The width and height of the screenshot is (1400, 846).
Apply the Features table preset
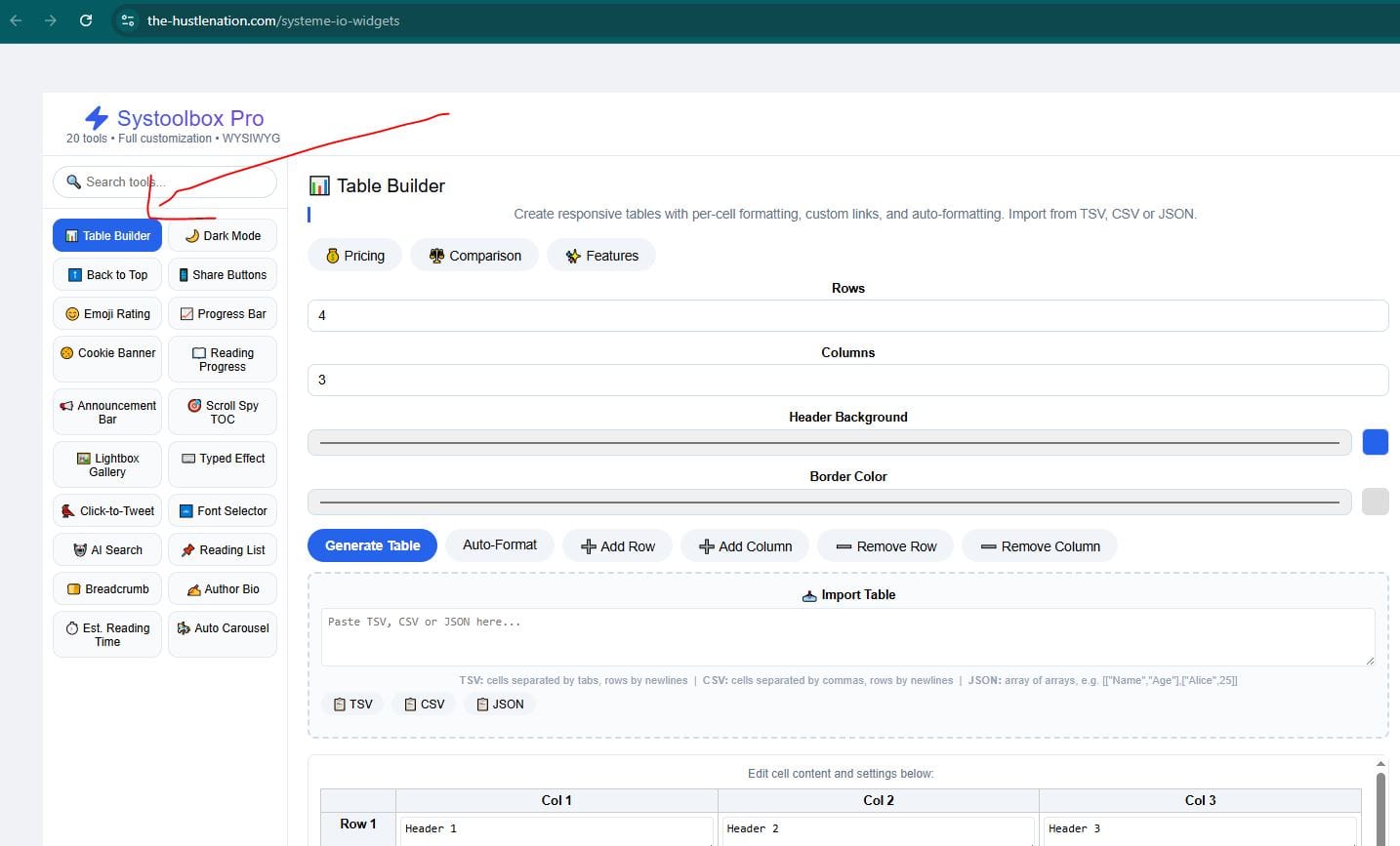click(601, 255)
